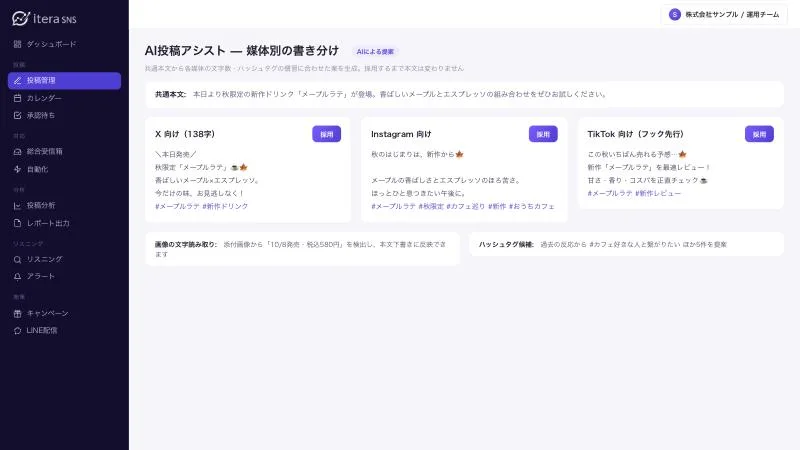Click the Instagram 向け card title
Viewport: 800px width, 450px height.
coord(401,134)
